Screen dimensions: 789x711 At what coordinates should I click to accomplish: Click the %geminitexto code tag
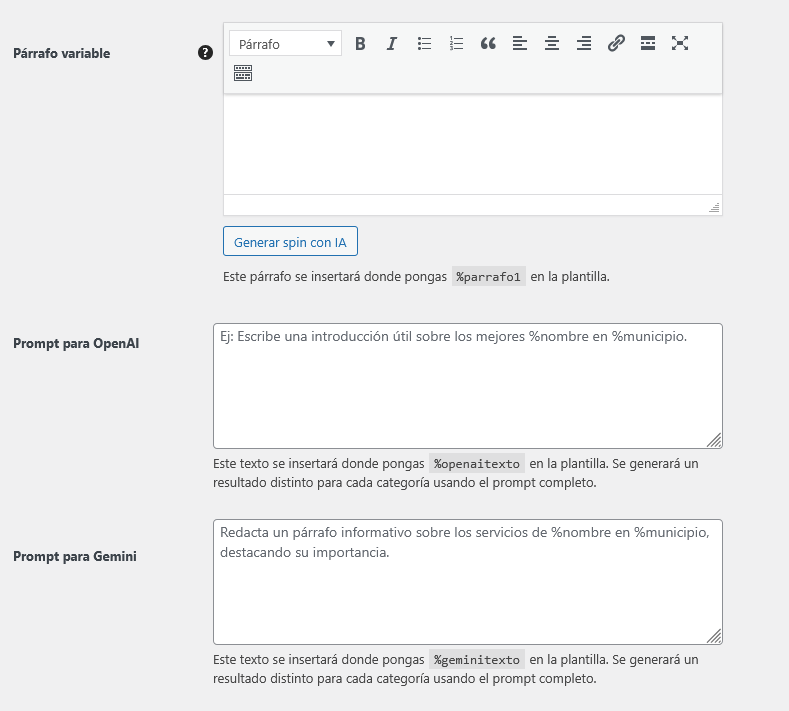477,660
